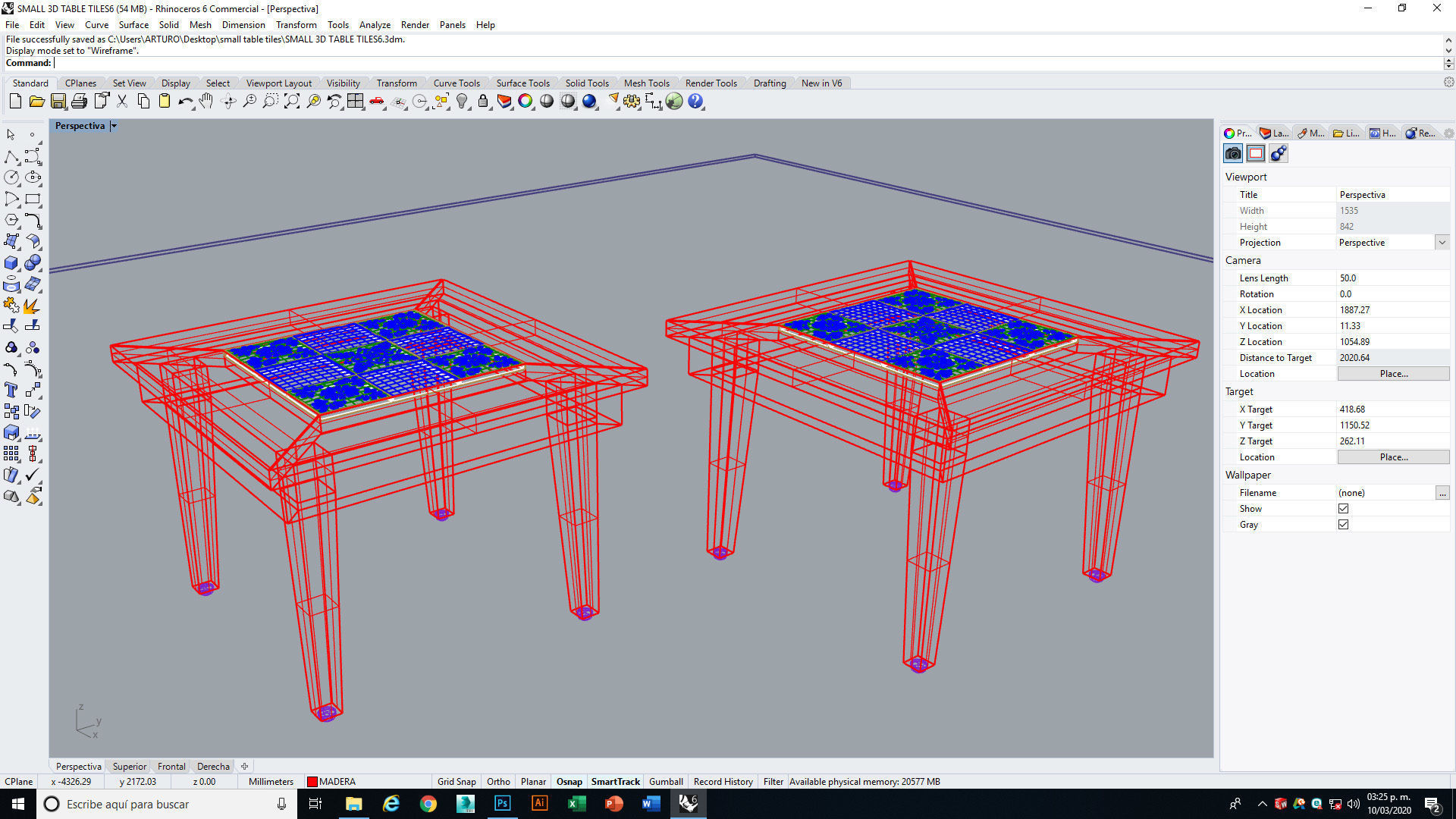Switch to the Mesh Tools toolbar tab
Image resolution: width=1456 pixels, height=819 pixels.
pos(646,83)
